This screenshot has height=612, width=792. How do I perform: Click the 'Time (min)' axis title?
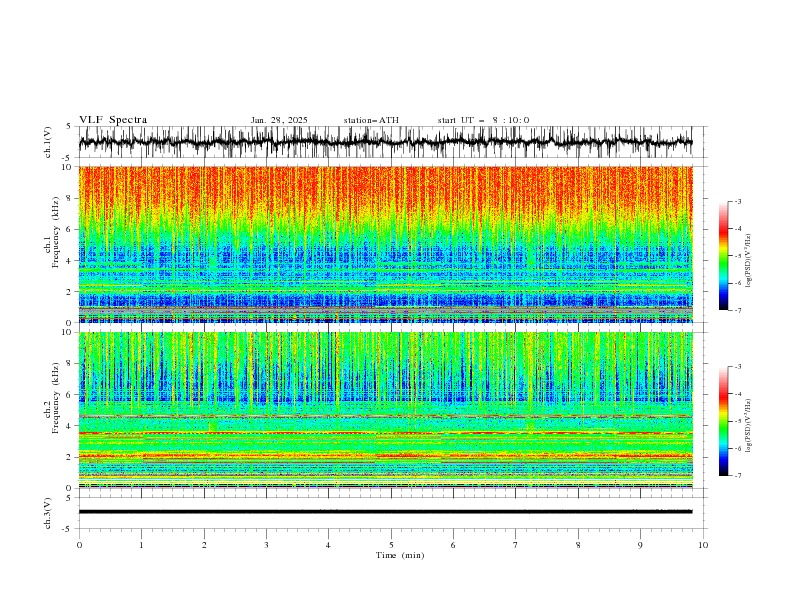400,555
